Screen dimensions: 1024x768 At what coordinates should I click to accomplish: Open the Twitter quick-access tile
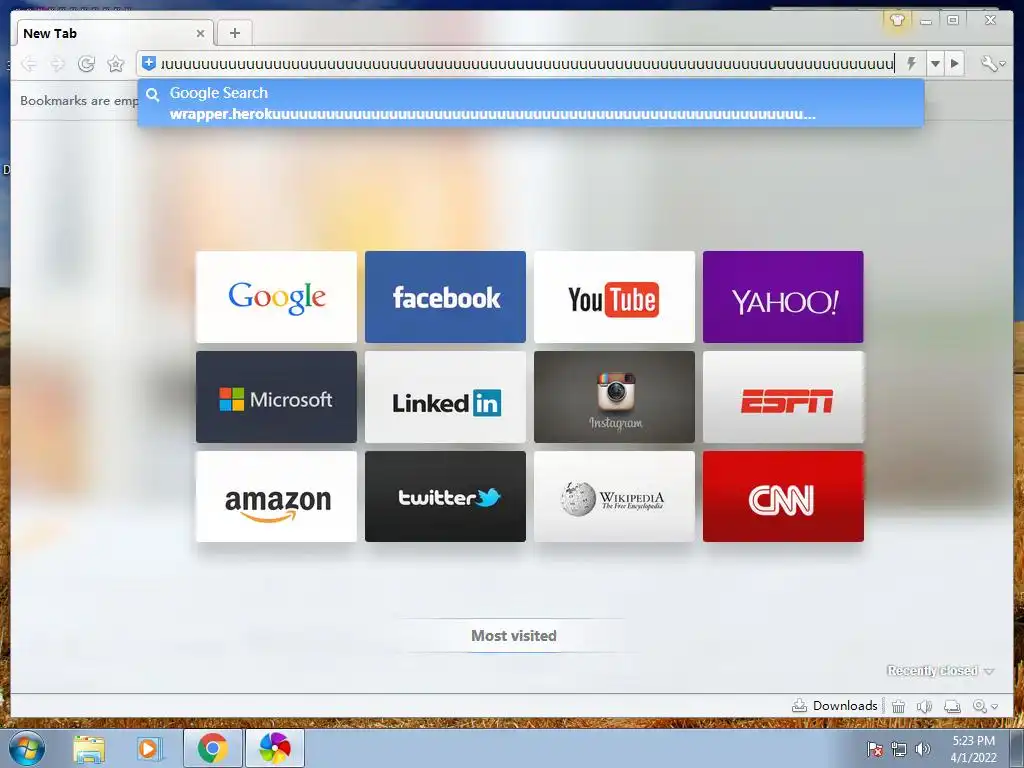[445, 496]
